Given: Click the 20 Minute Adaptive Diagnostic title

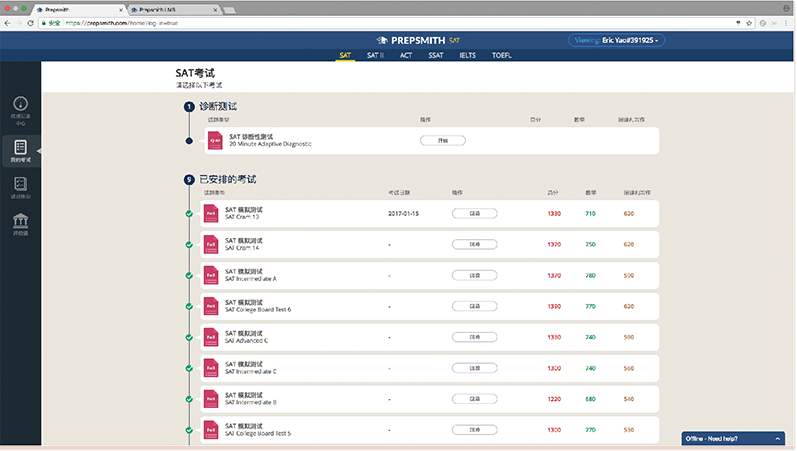Looking at the screenshot, I should pos(270,144).
